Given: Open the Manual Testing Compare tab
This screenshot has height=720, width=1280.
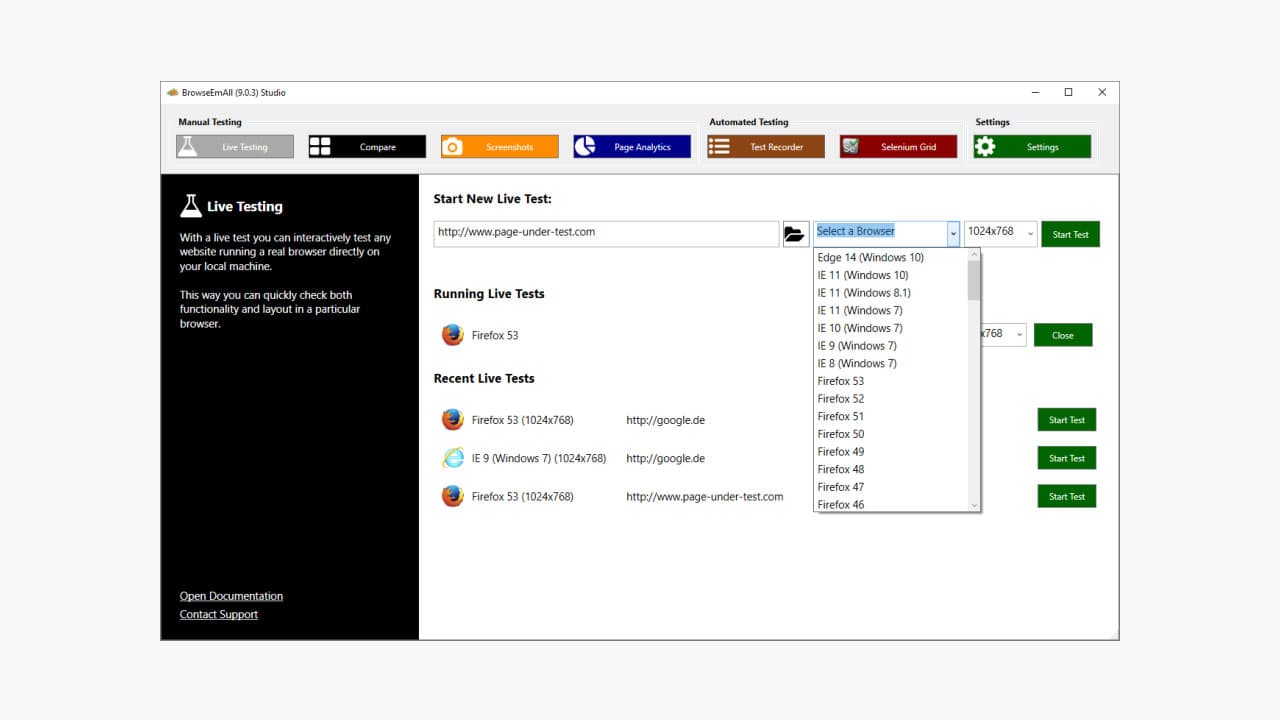Looking at the screenshot, I should pos(366,145).
